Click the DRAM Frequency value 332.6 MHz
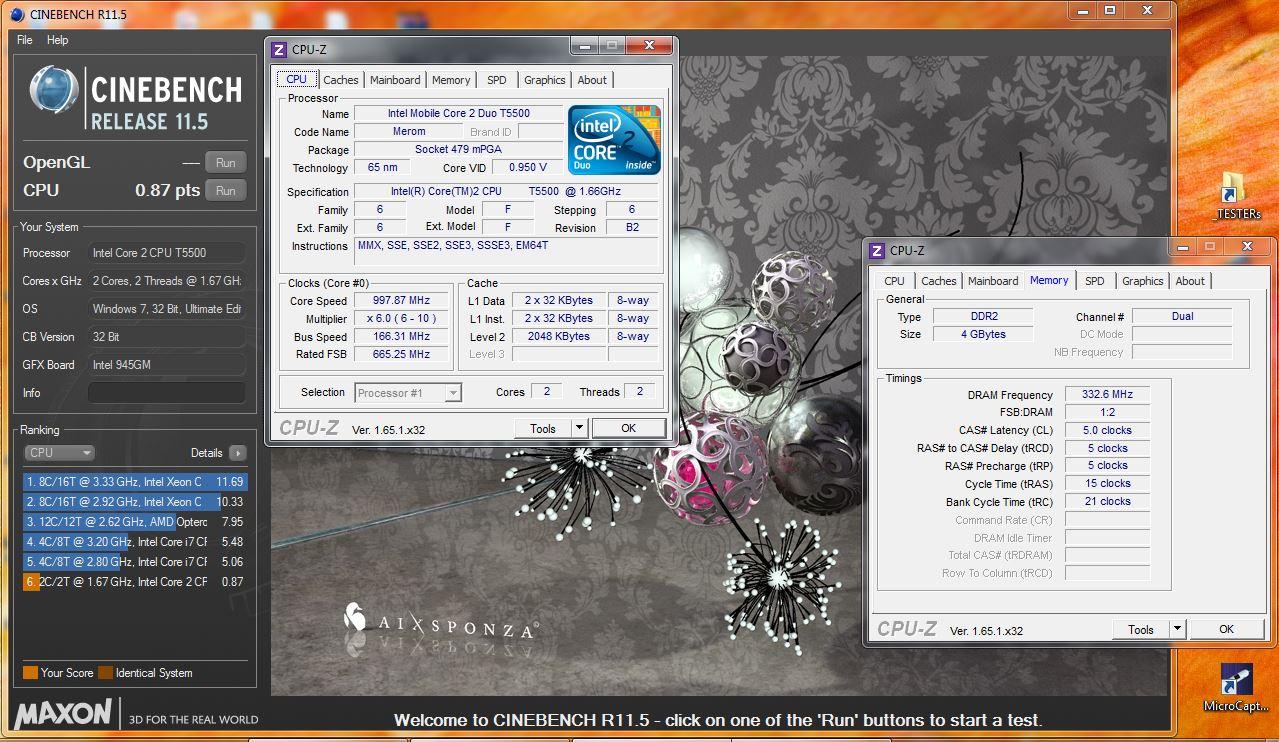 pyautogui.click(x=1107, y=394)
